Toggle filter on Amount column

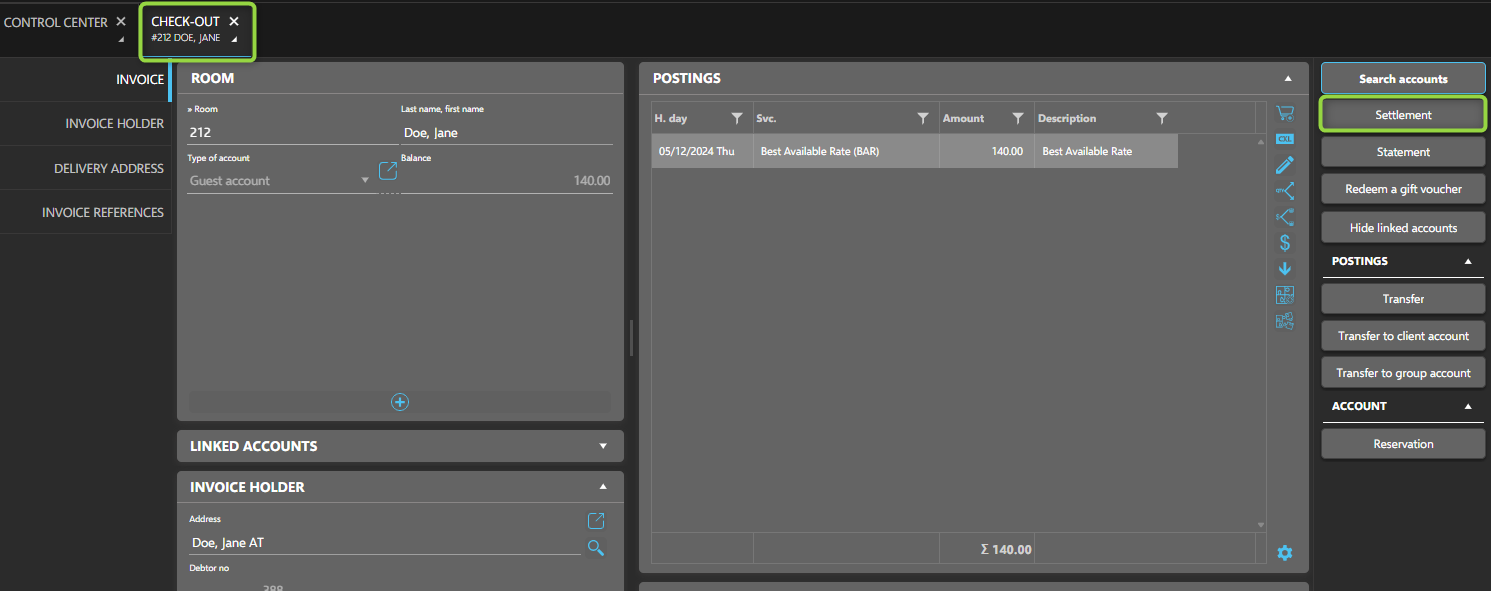[1017, 118]
